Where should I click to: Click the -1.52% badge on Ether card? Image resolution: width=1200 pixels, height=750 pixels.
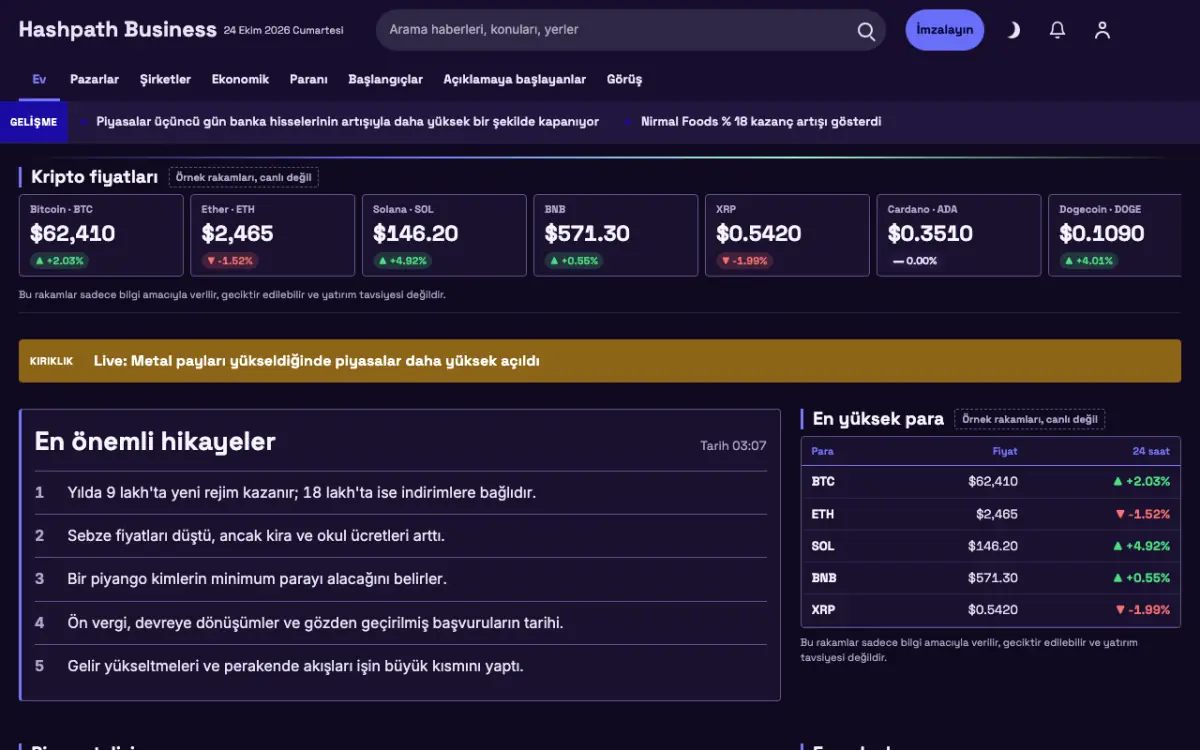(230, 261)
